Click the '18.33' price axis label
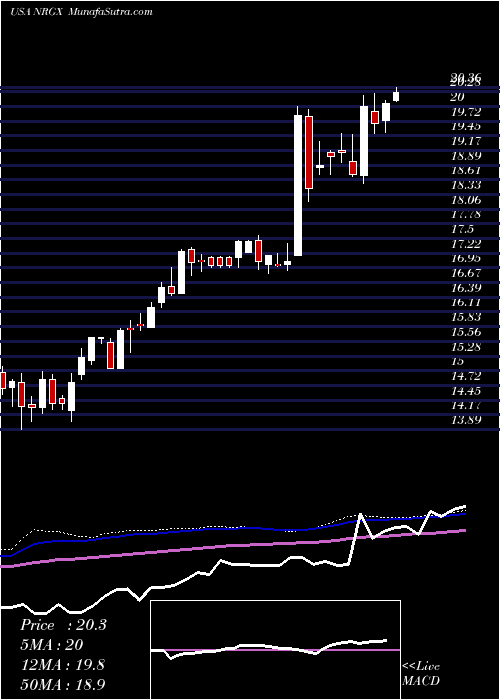500x700 pixels. pyautogui.click(x=466, y=185)
